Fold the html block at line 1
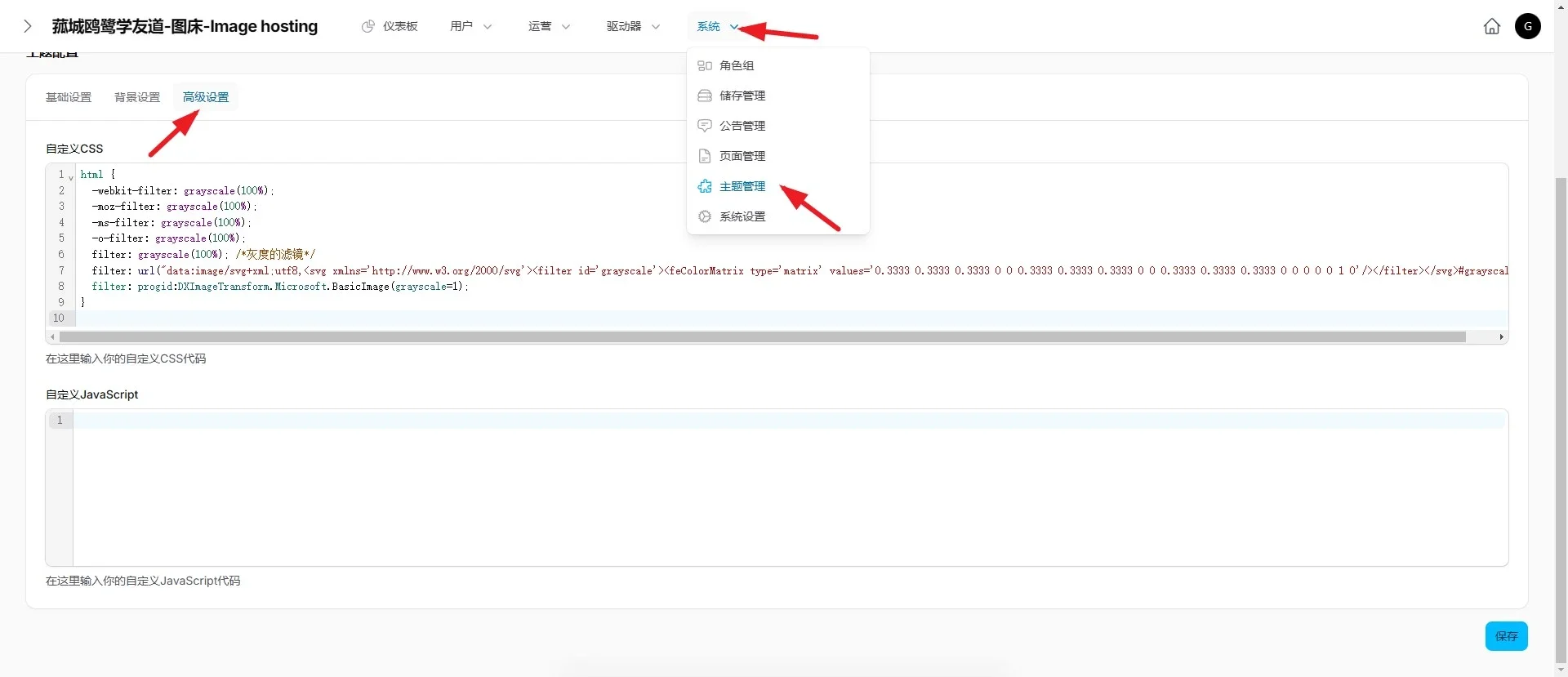Image resolution: width=1568 pixels, height=677 pixels. (x=71, y=176)
